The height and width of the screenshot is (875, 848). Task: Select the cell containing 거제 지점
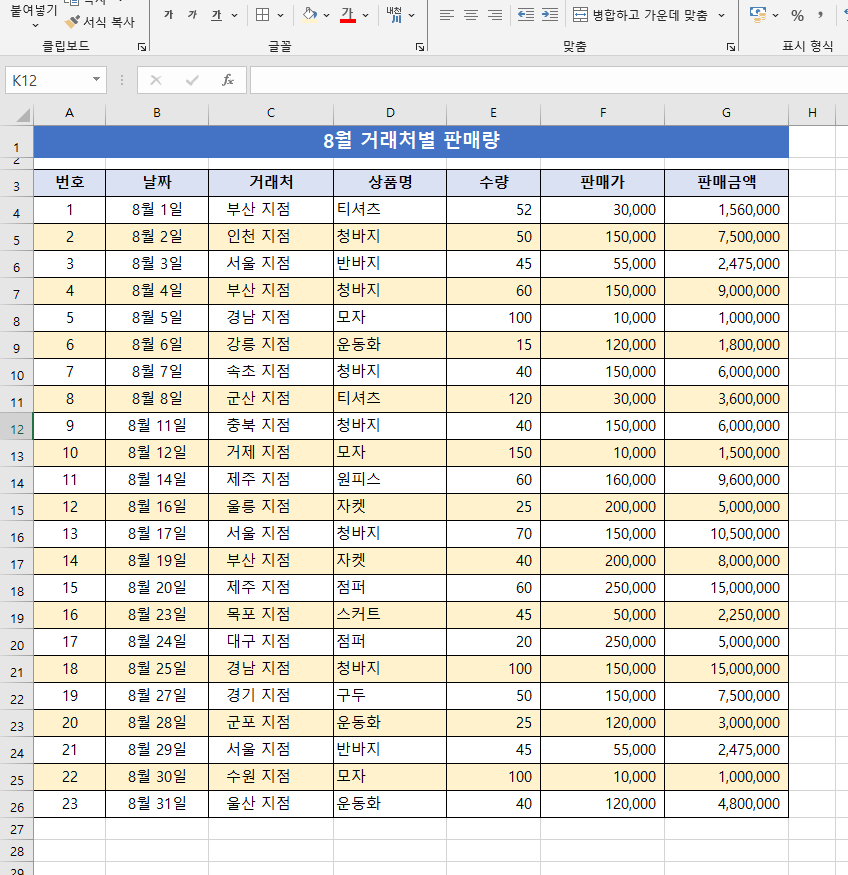271,453
